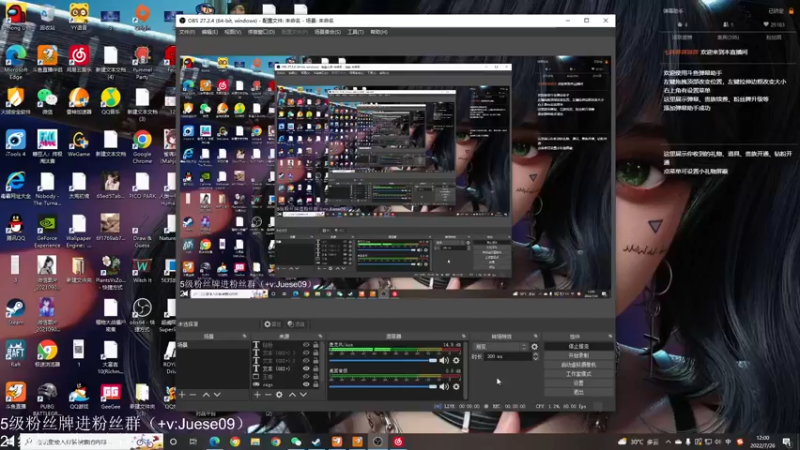Pop out the 场景 dock panel
This screenshot has height=450, width=800.
pyautogui.click(x=244, y=336)
